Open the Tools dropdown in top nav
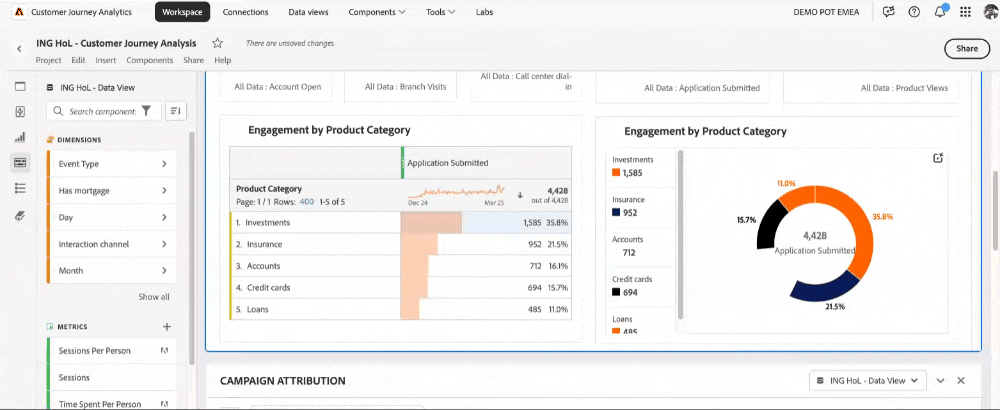 click(441, 12)
